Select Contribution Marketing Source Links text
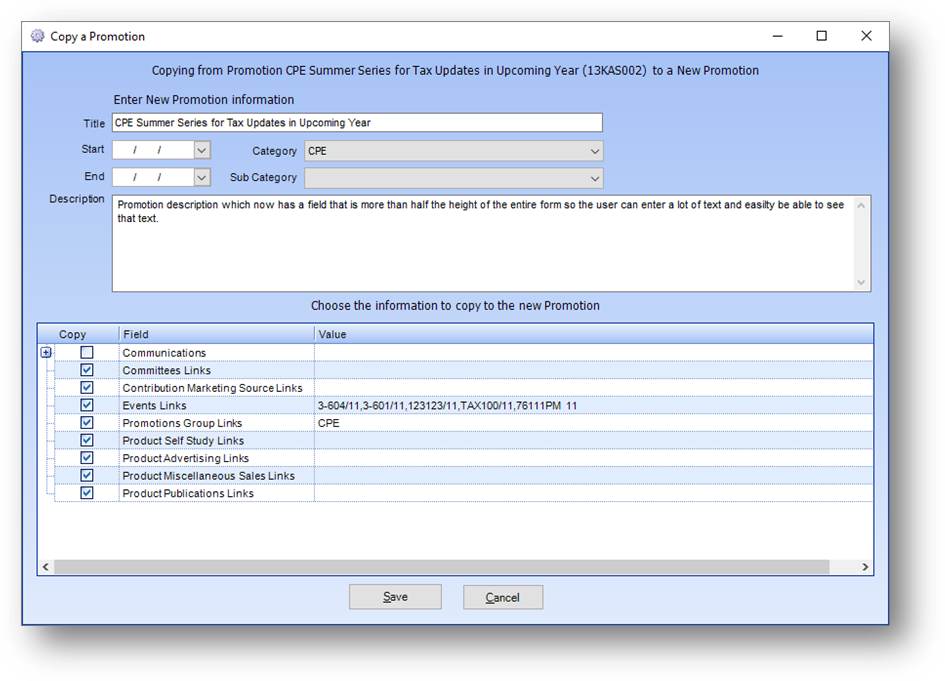 (x=212, y=388)
